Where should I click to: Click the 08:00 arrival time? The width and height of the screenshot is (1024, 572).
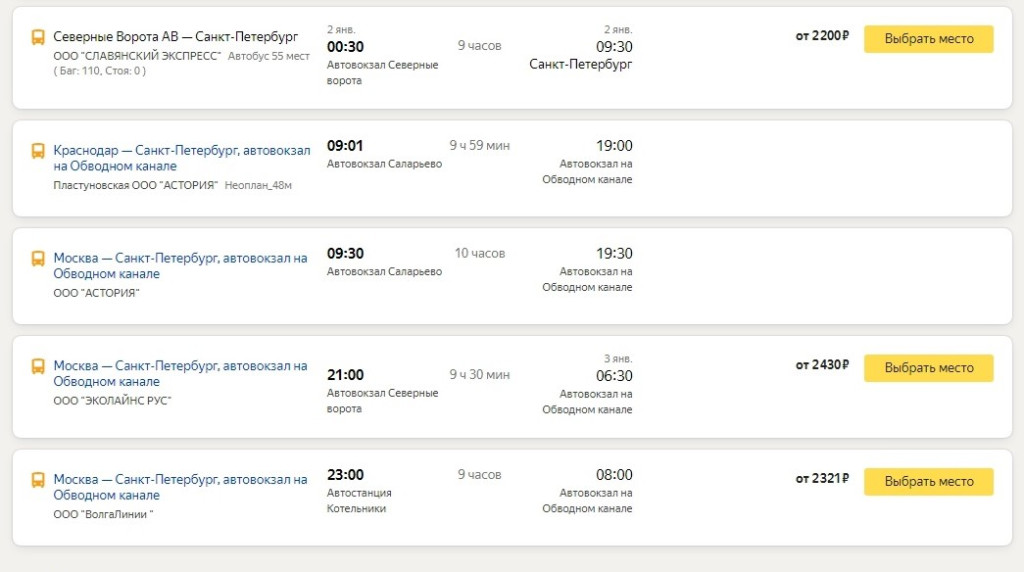click(614, 475)
